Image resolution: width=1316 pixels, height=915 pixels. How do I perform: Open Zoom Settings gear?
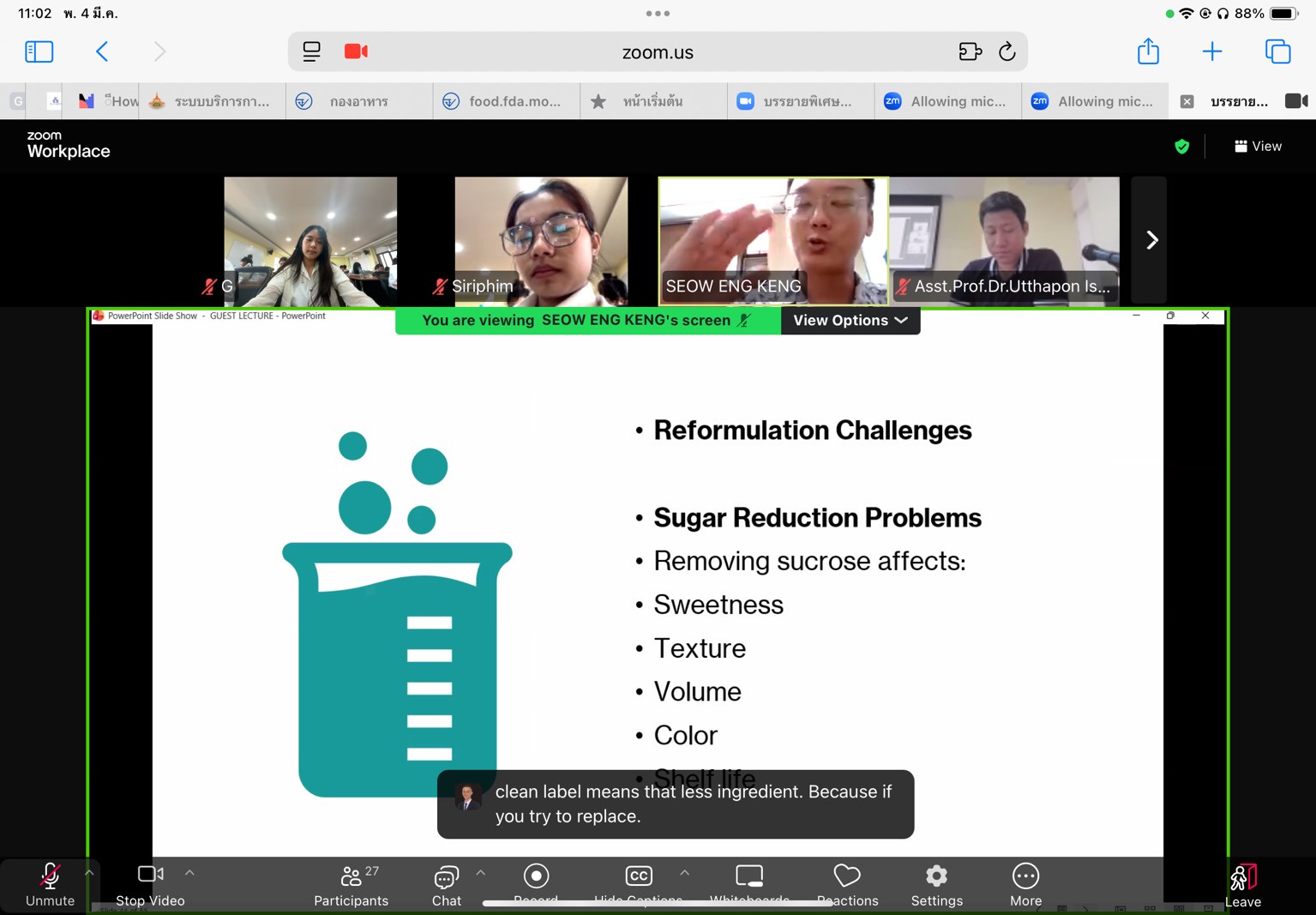pos(936,885)
